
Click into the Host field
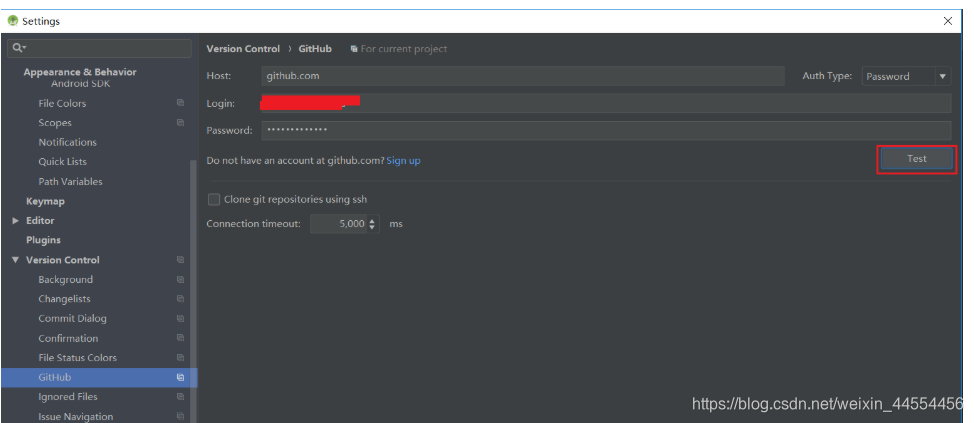coord(523,76)
